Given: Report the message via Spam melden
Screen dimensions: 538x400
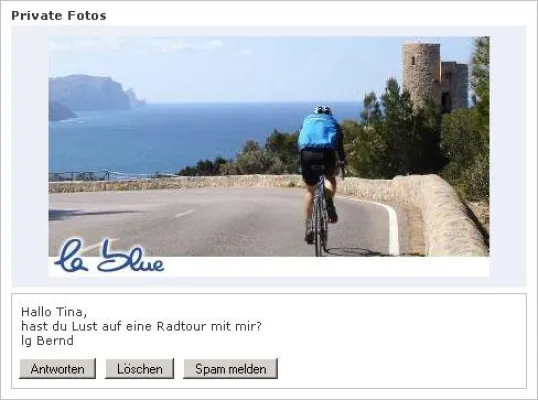Looking at the screenshot, I should coord(231,369).
